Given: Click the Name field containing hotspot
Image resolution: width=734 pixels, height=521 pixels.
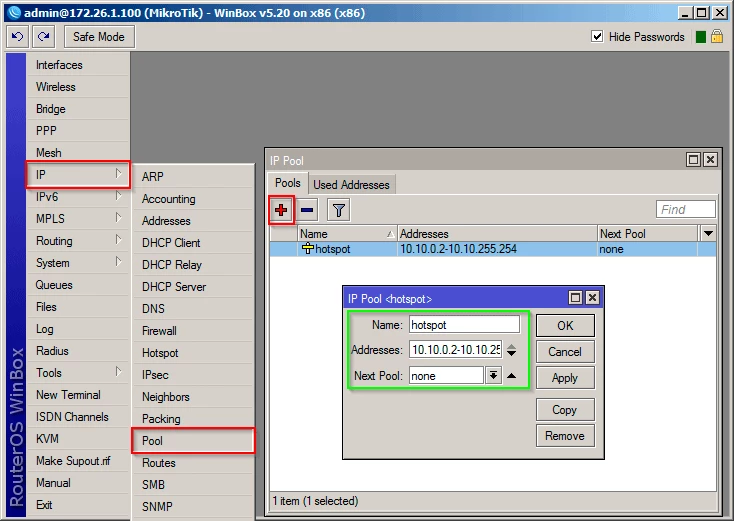Looking at the screenshot, I should [x=464, y=324].
